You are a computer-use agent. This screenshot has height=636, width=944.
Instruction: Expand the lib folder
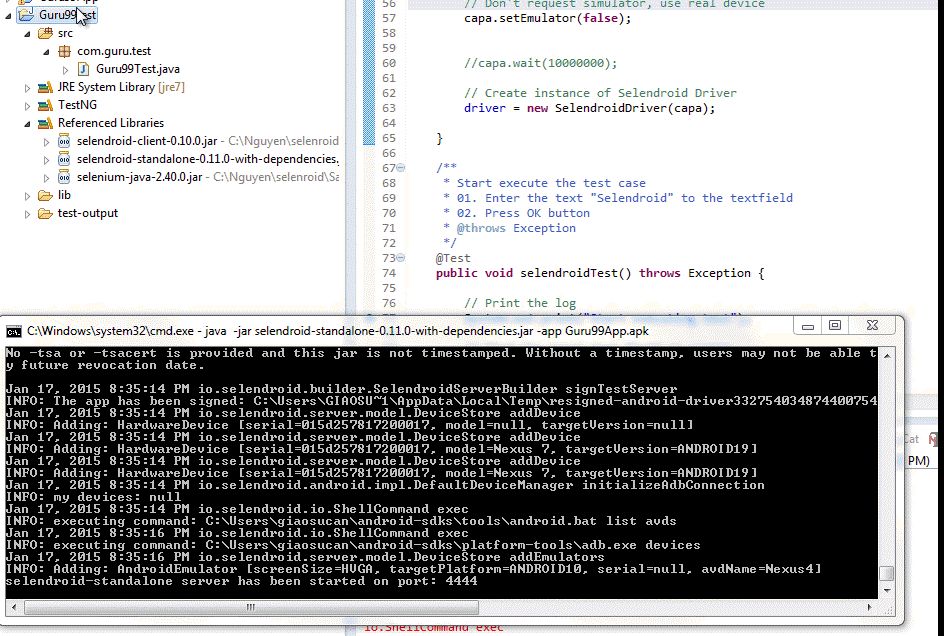point(28,195)
